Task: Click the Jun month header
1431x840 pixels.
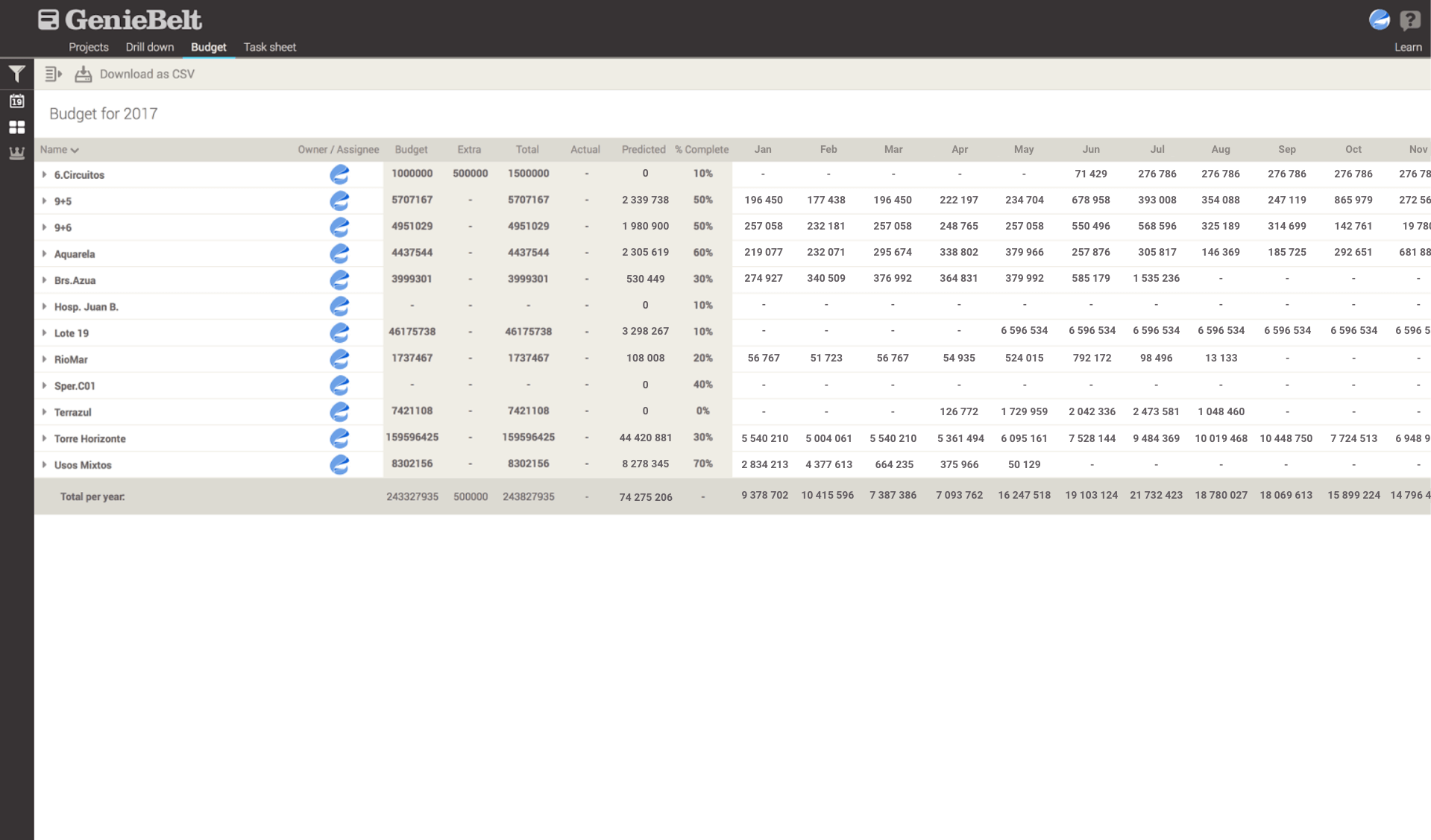Action: point(1091,149)
